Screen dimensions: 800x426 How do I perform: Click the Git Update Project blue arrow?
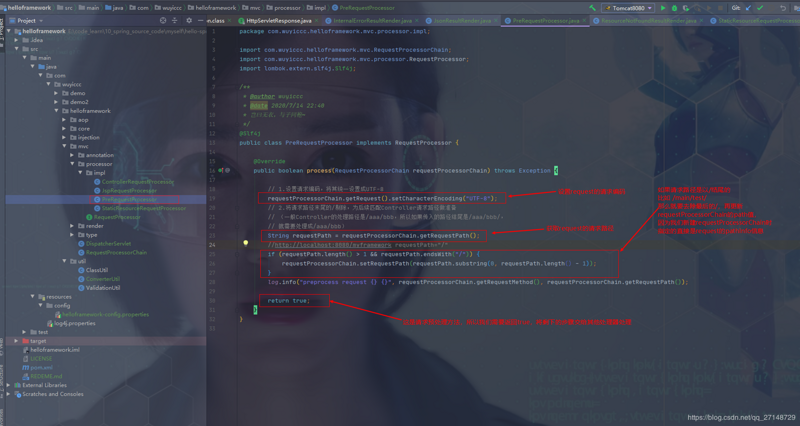click(x=748, y=8)
